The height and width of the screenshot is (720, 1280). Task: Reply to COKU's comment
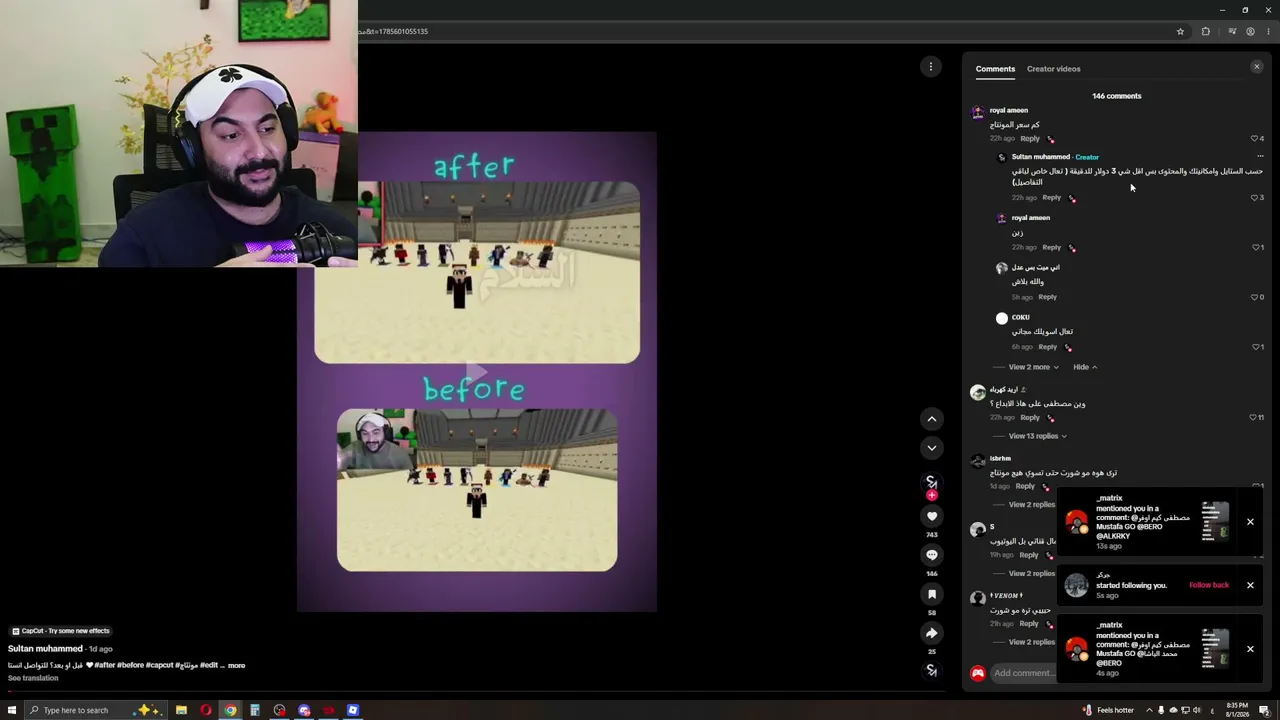1047,347
